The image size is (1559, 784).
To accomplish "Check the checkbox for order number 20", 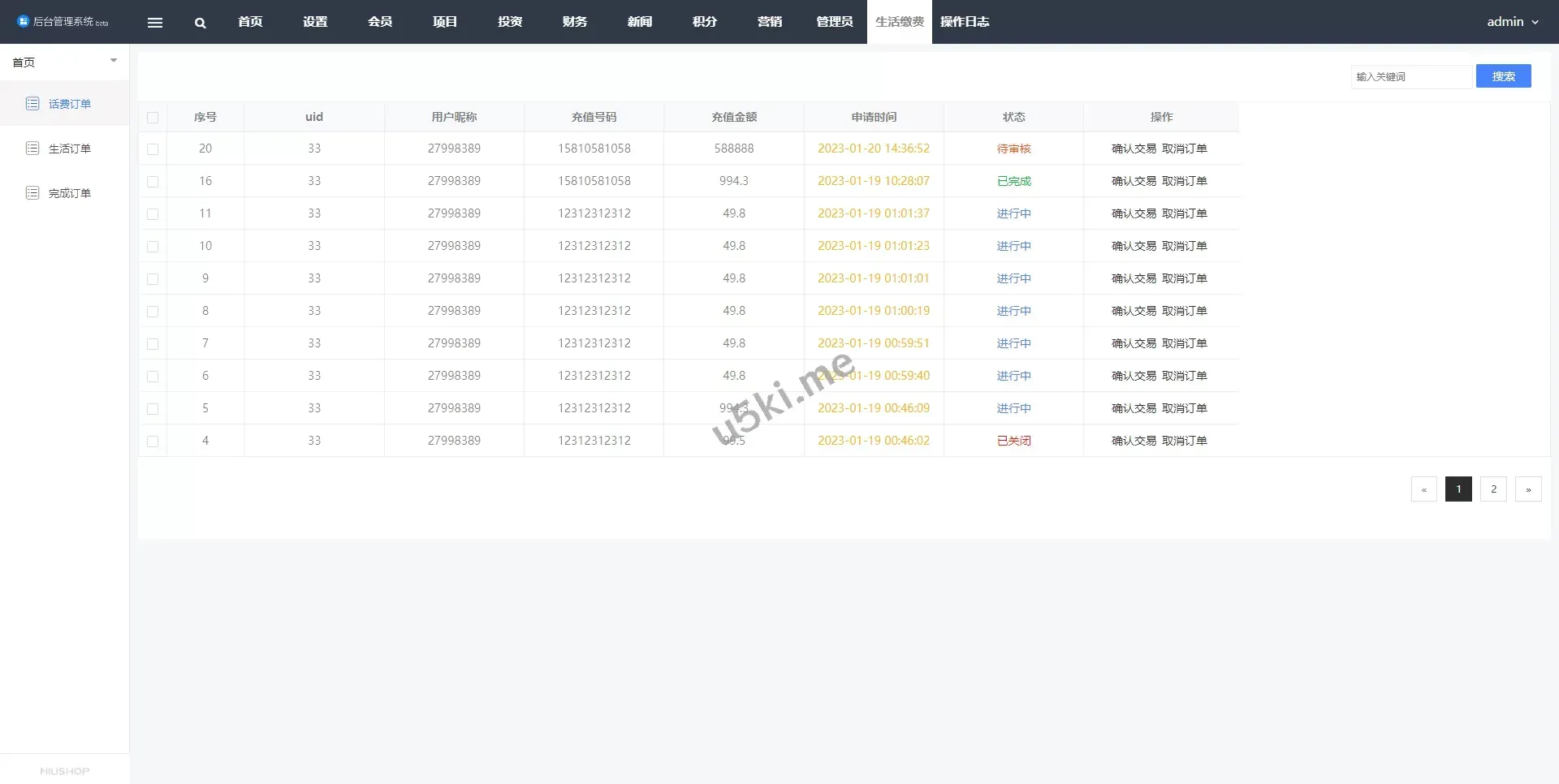I will click(153, 149).
